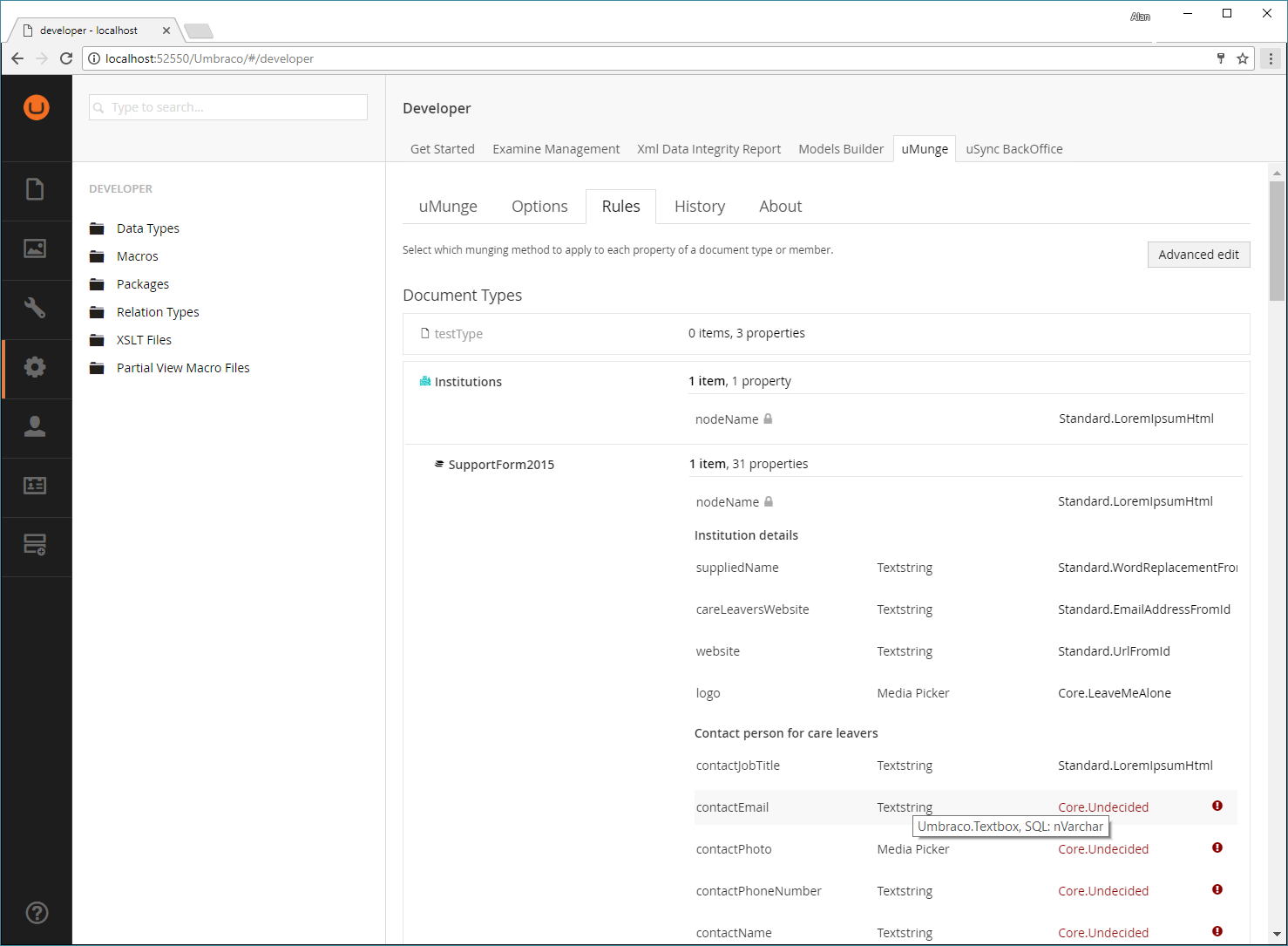Open the Members section icon
The height and width of the screenshot is (946, 1288).
tap(35, 486)
